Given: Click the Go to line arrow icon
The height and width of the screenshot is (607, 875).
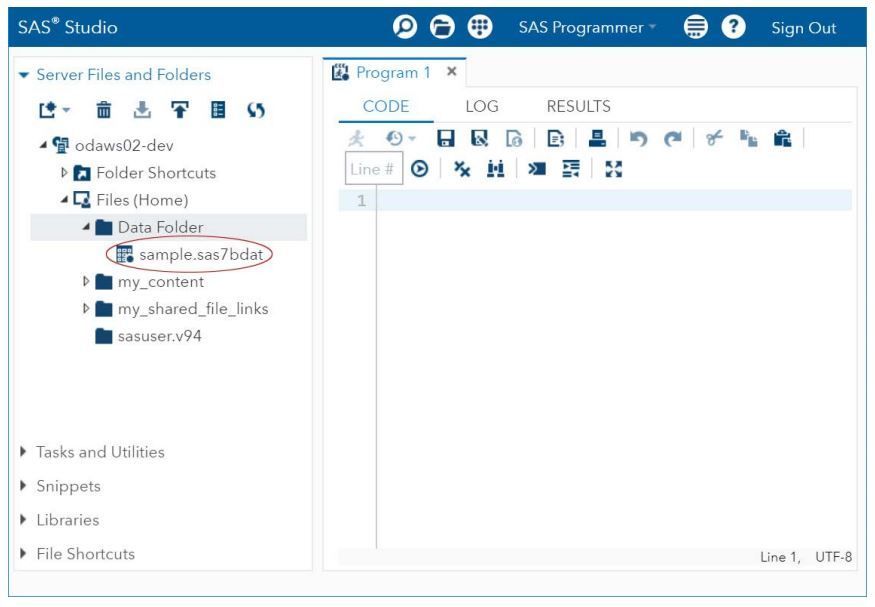Looking at the screenshot, I should pyautogui.click(x=420, y=168).
